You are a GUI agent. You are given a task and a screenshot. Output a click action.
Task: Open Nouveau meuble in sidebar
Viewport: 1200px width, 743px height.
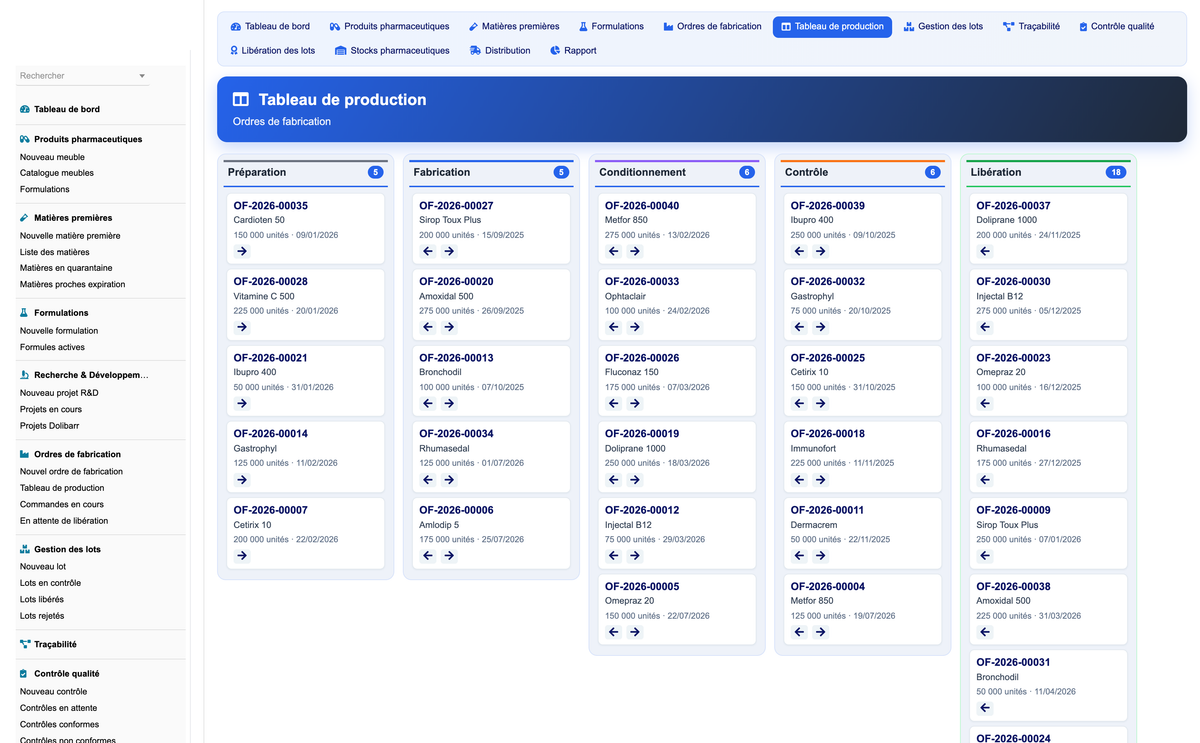coord(52,157)
